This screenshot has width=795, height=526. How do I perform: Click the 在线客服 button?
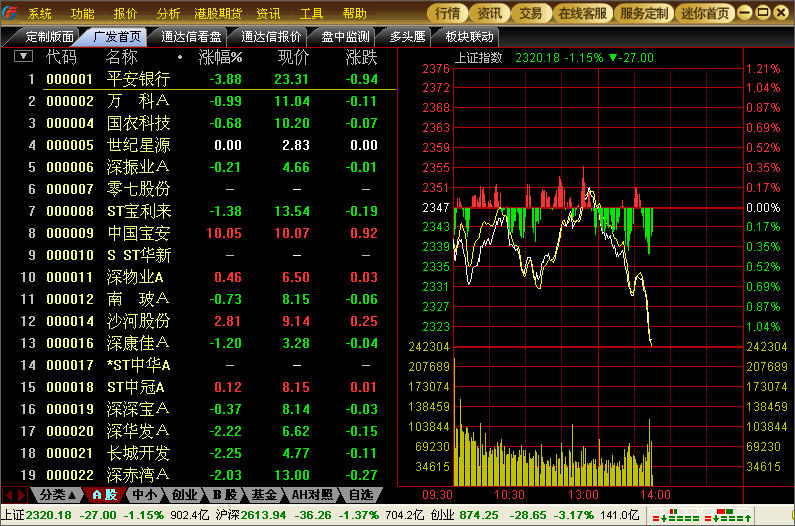click(582, 13)
